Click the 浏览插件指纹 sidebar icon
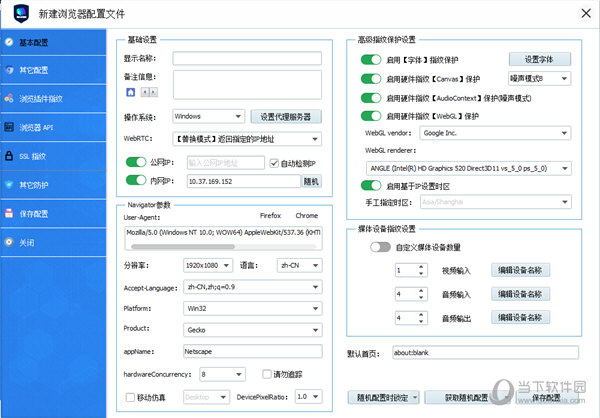 point(9,99)
